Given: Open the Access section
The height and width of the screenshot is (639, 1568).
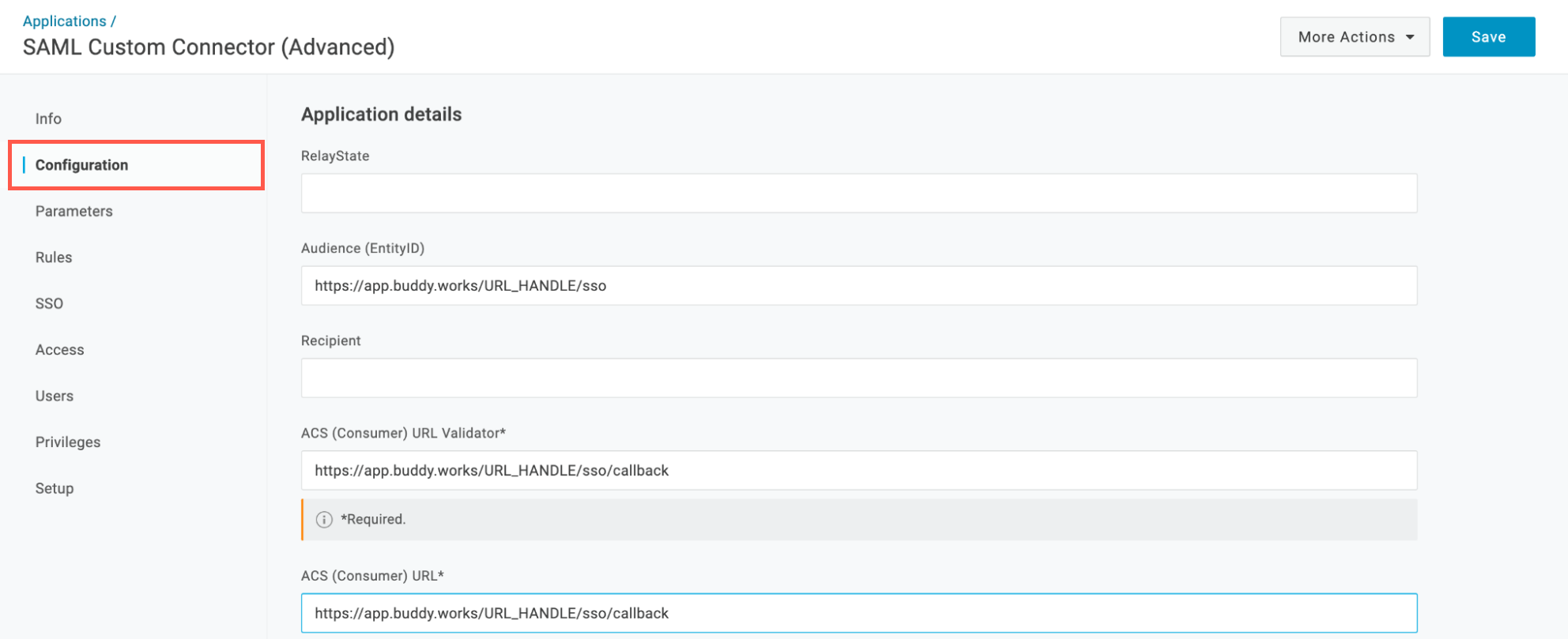Looking at the screenshot, I should pos(59,350).
